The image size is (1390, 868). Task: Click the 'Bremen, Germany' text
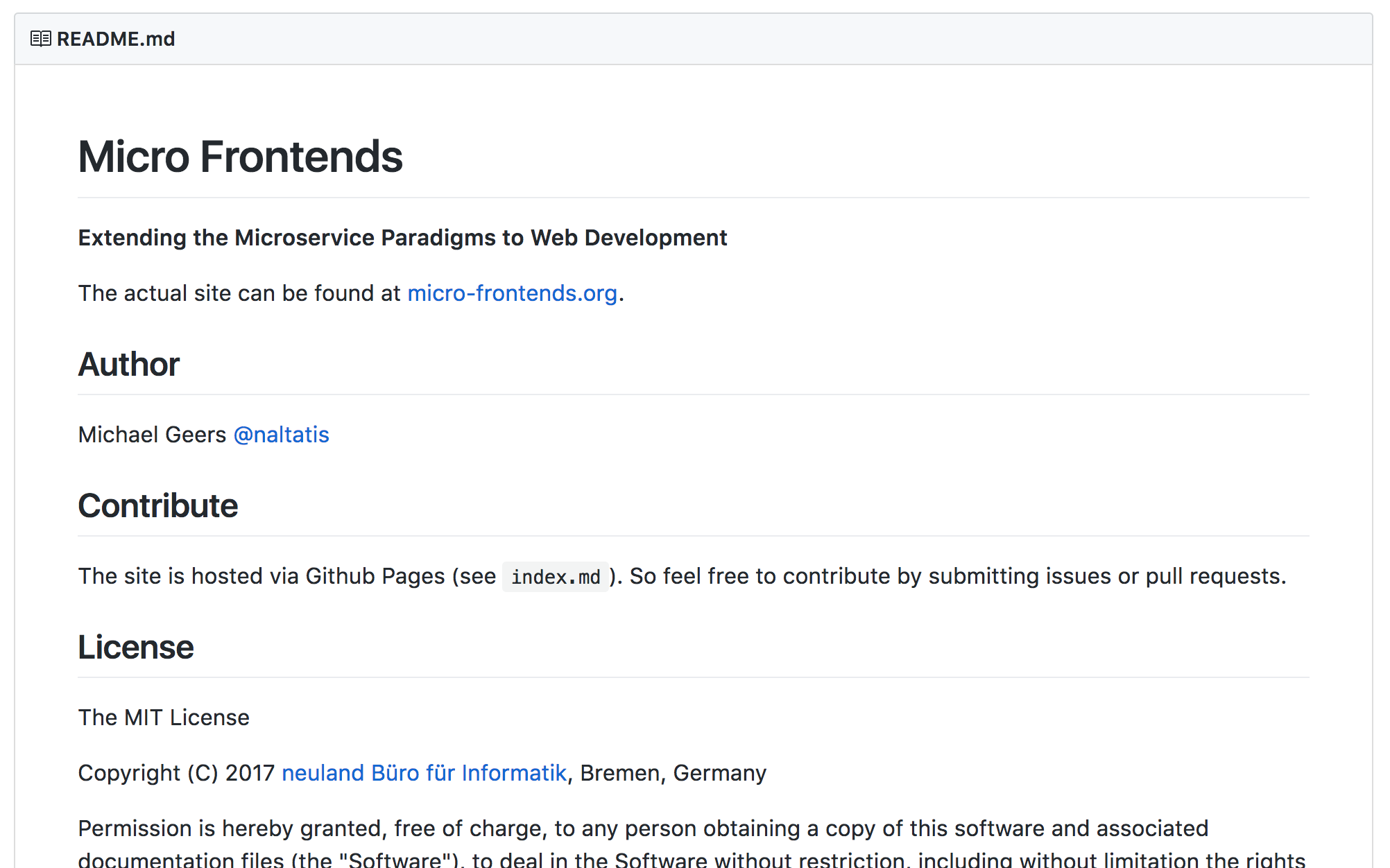(x=673, y=773)
